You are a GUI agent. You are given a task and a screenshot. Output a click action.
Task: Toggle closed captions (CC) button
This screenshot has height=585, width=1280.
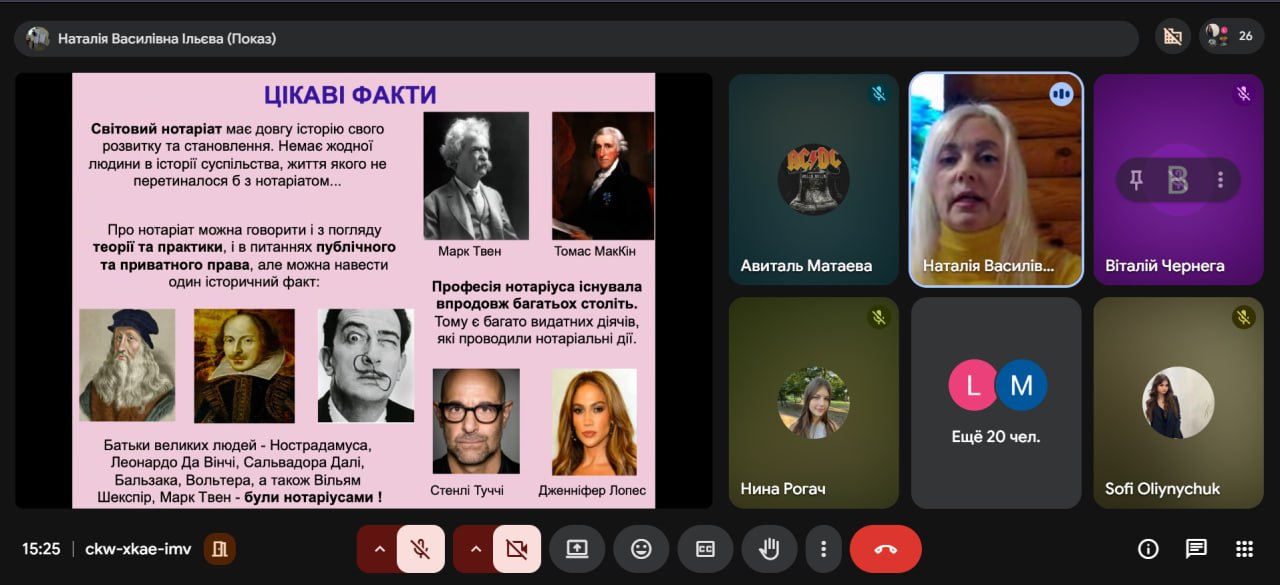(705, 549)
